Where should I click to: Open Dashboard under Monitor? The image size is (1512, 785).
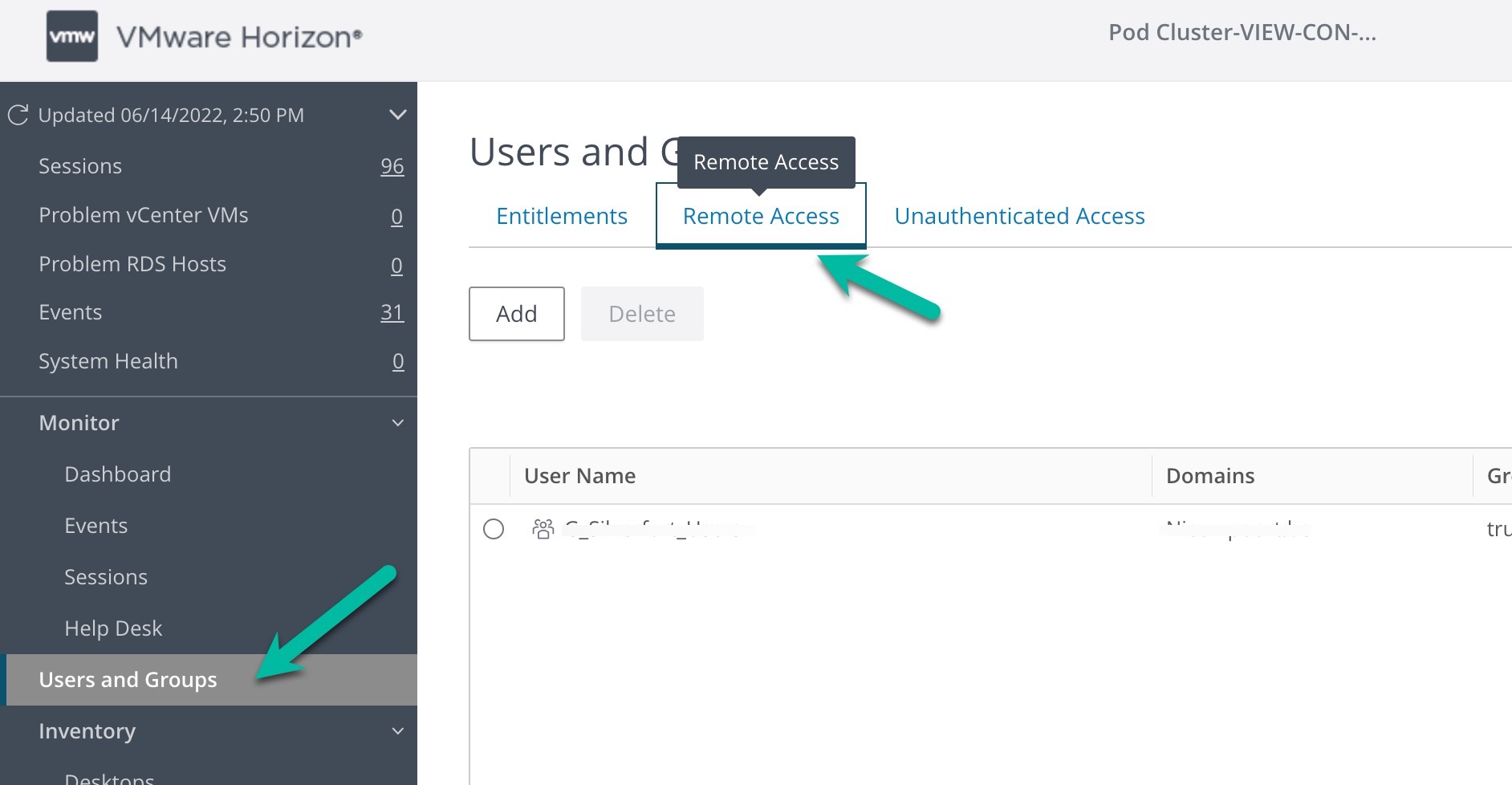(x=118, y=474)
